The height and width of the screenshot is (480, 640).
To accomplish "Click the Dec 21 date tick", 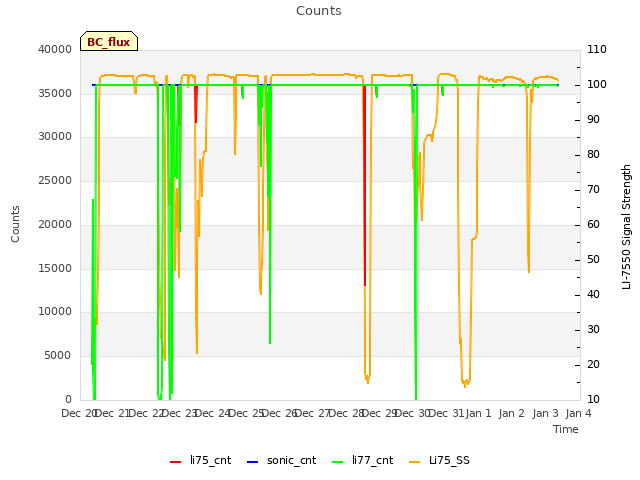I will (112, 413).
